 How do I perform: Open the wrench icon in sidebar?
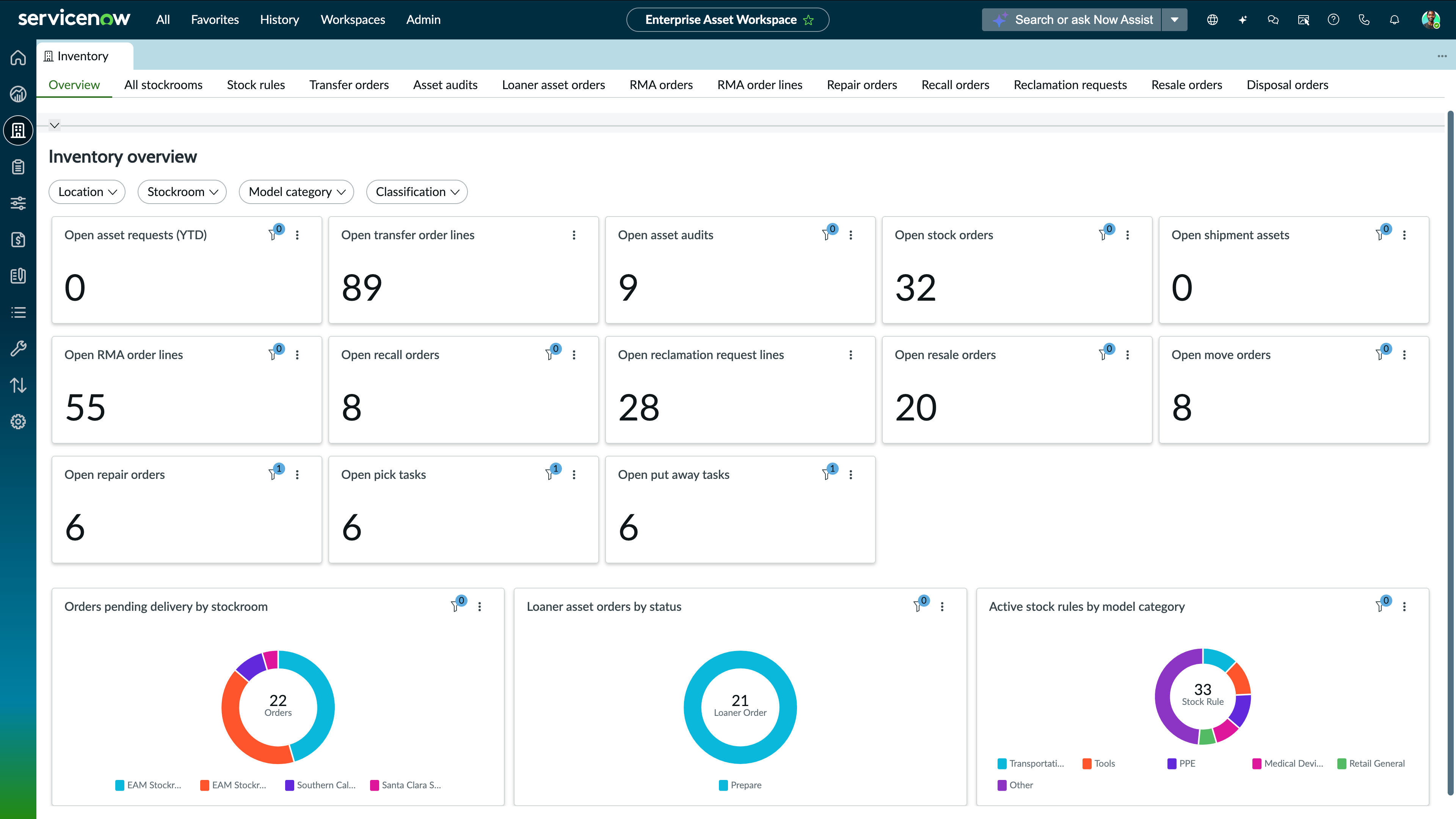[18, 349]
